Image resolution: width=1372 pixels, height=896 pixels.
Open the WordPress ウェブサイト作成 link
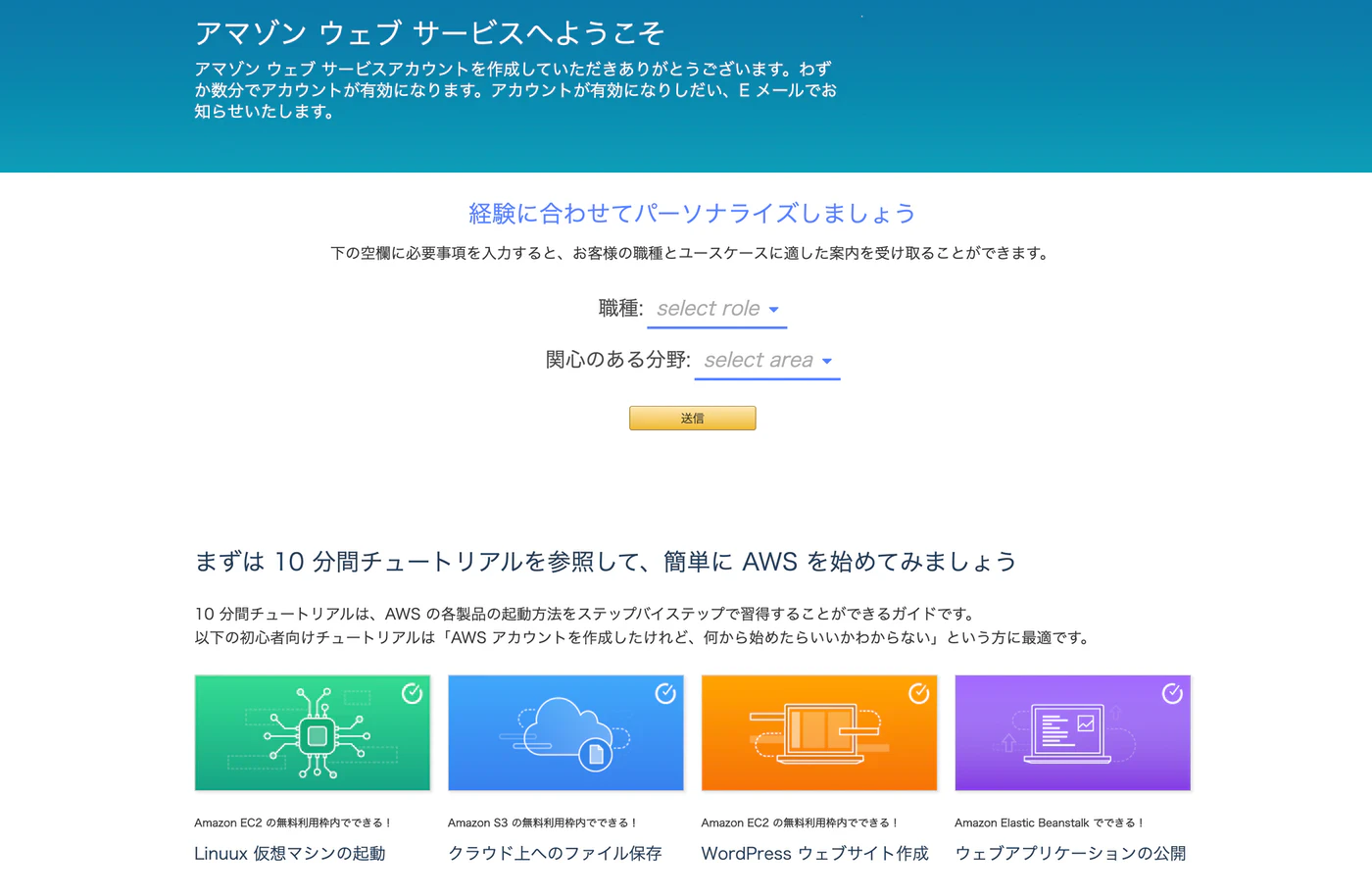(x=815, y=854)
